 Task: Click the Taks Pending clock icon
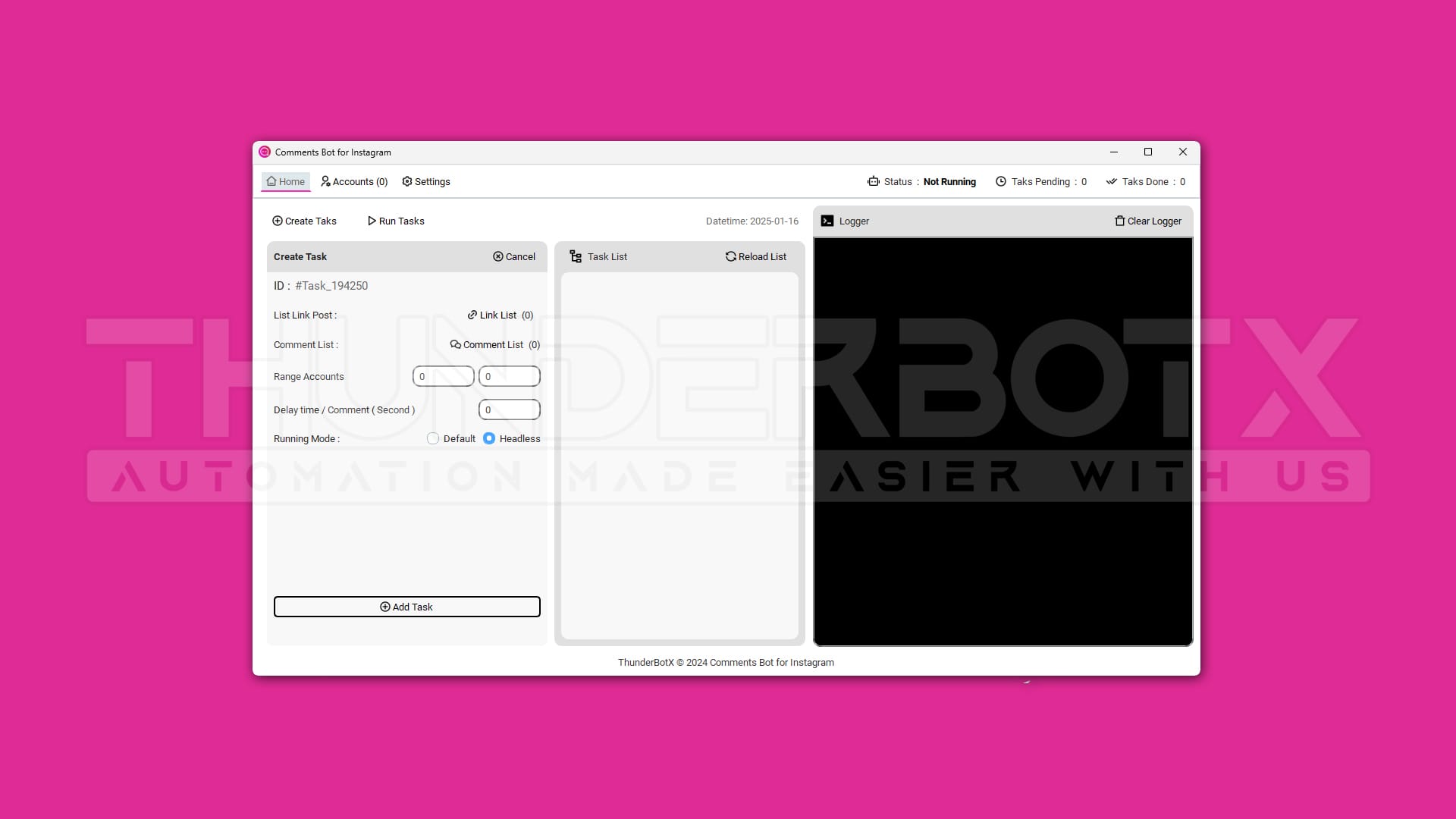1001,181
